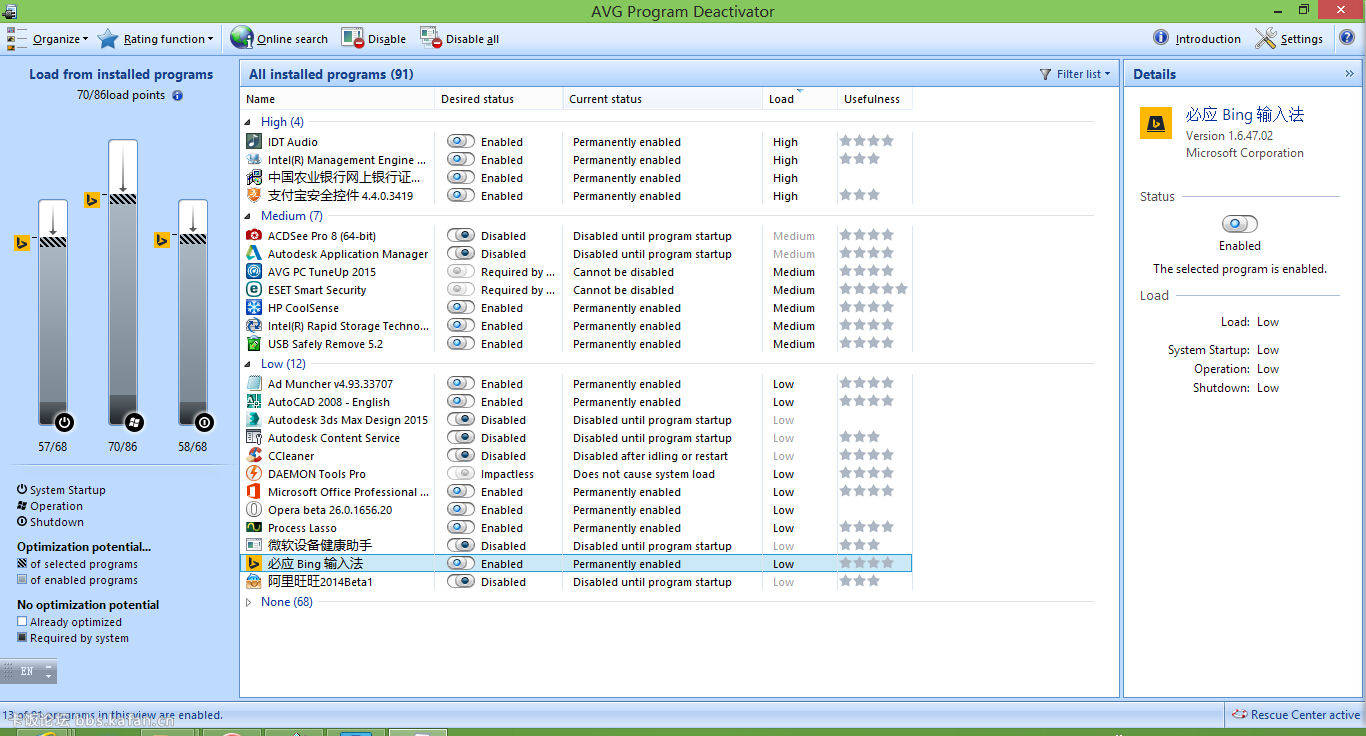
Task: Toggle Ad Muncher status switch
Action: (x=461, y=384)
